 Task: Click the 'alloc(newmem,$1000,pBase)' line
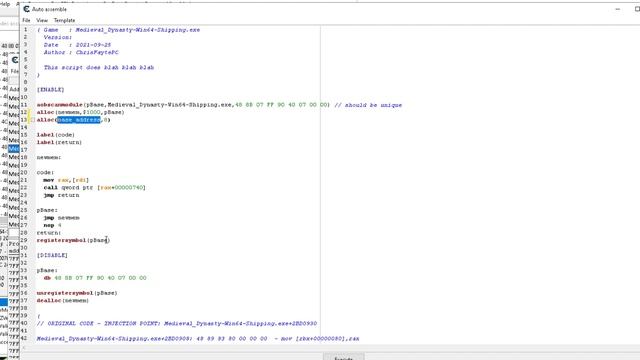point(80,112)
